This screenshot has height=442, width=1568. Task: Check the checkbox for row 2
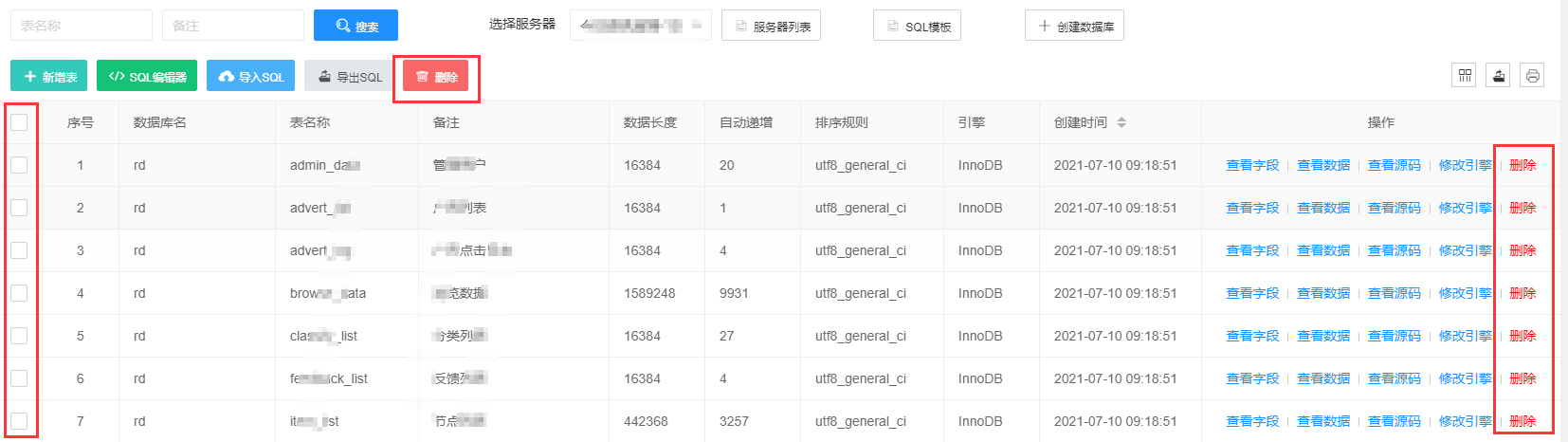19,208
